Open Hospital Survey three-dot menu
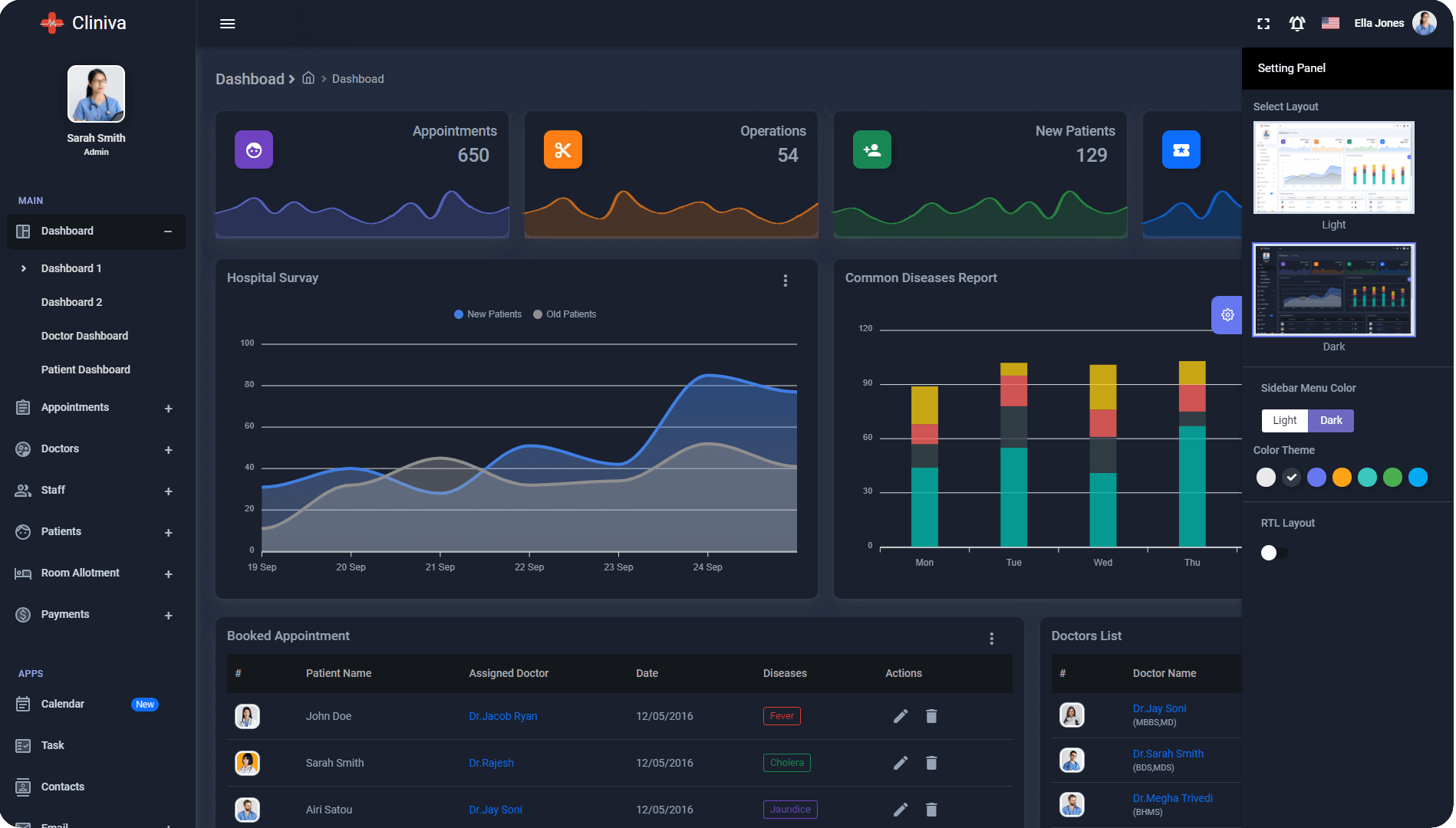The width and height of the screenshot is (1456, 828). (786, 281)
